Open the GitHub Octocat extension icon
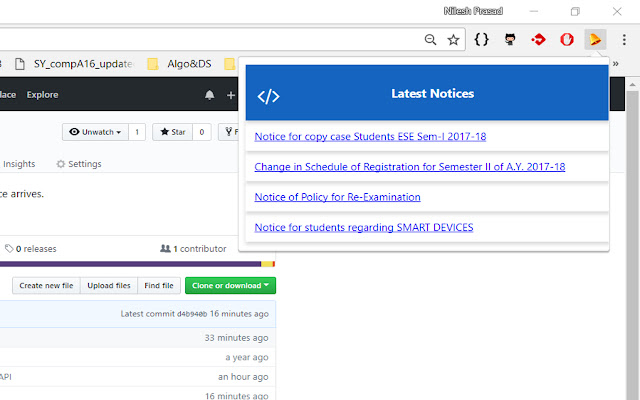The width and height of the screenshot is (640, 400). click(510, 39)
